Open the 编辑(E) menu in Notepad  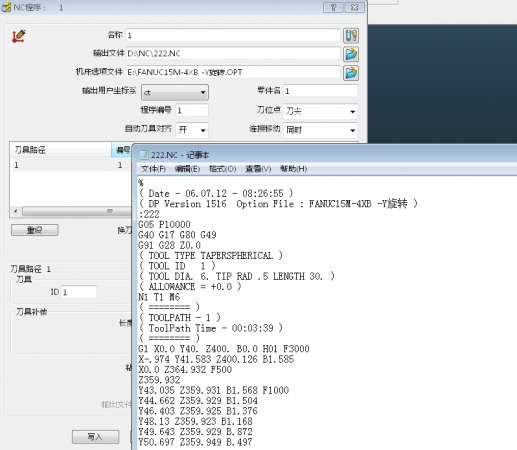click(x=187, y=169)
